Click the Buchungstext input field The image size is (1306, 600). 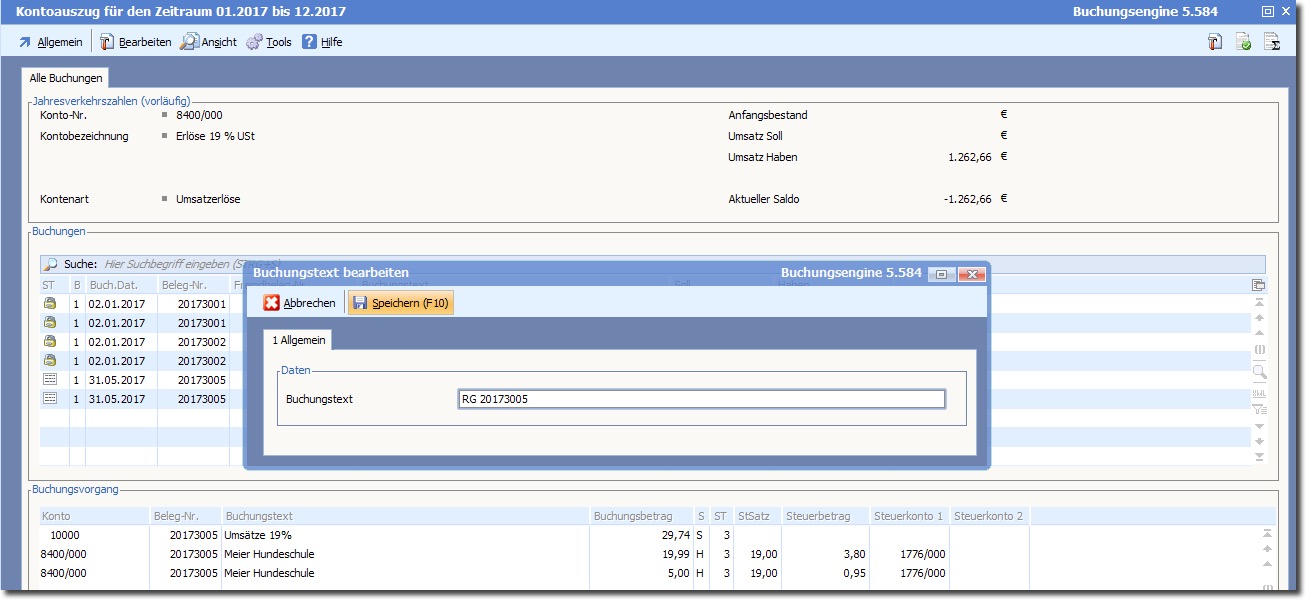[700, 399]
